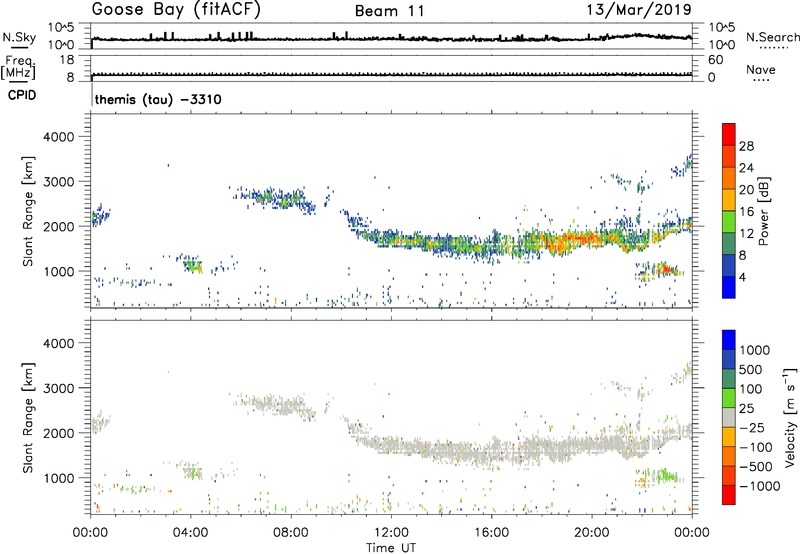The image size is (800, 554).
Task: Click the "Time UT" axis label
Action: (391, 548)
